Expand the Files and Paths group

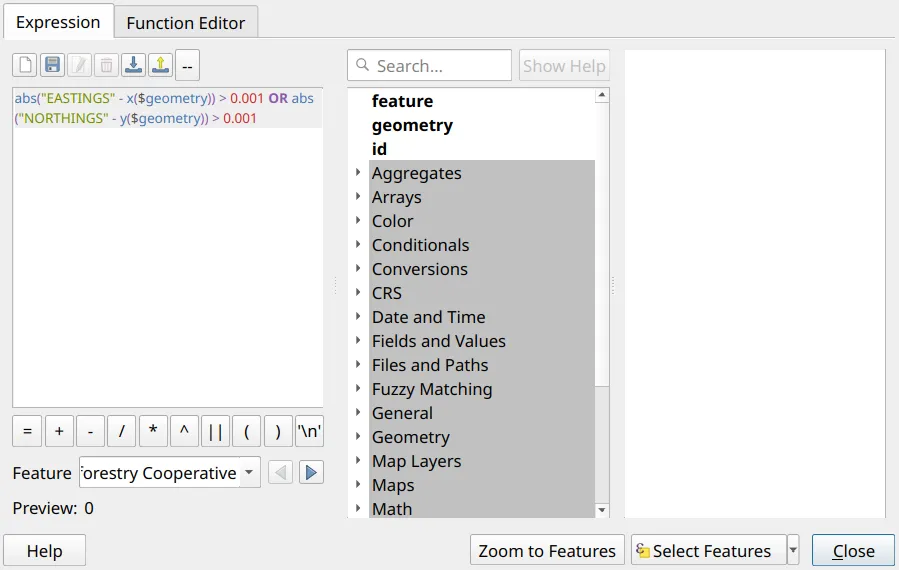click(358, 364)
